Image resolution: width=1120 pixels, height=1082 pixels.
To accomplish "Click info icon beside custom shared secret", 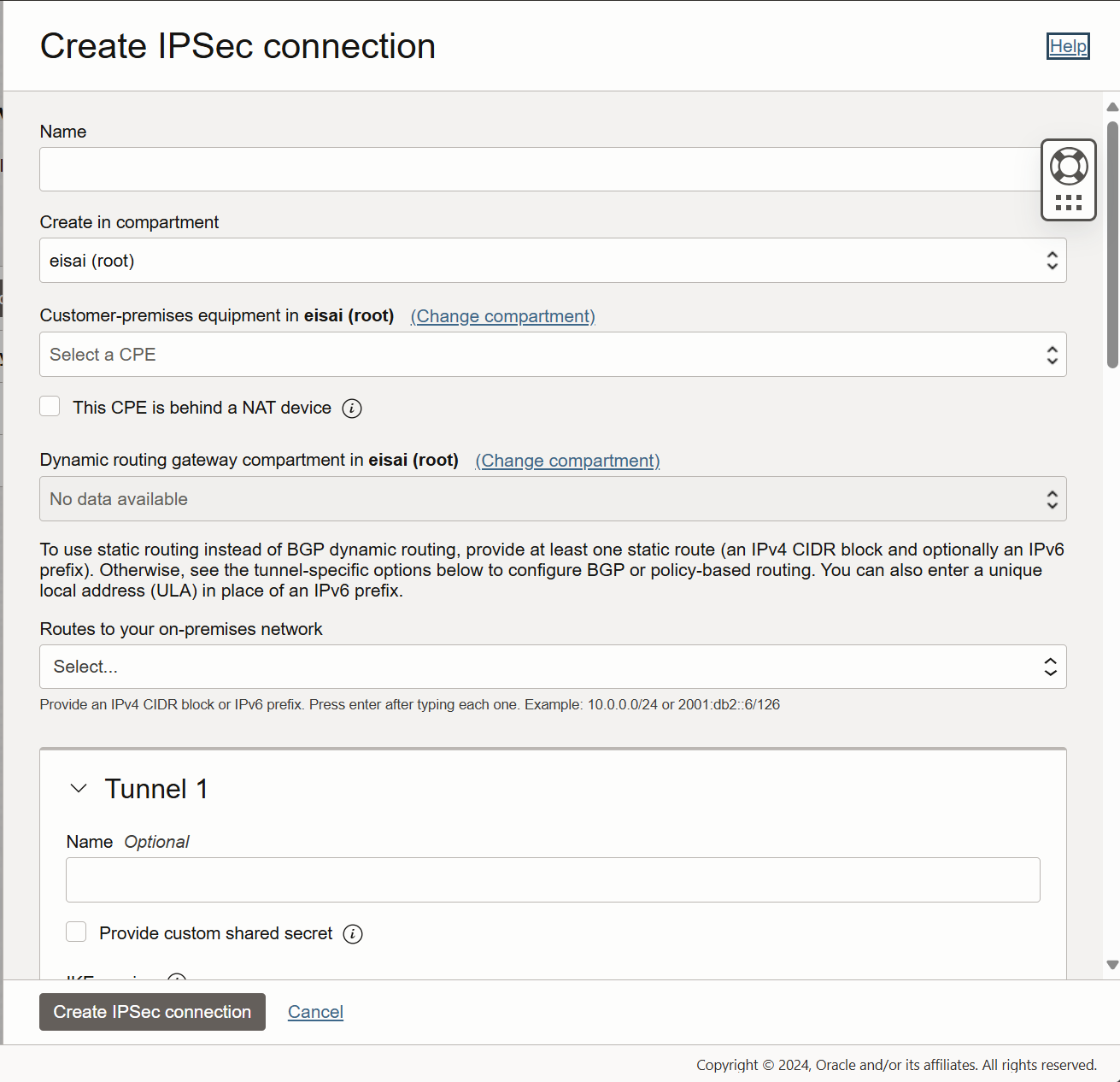I will click(x=353, y=933).
